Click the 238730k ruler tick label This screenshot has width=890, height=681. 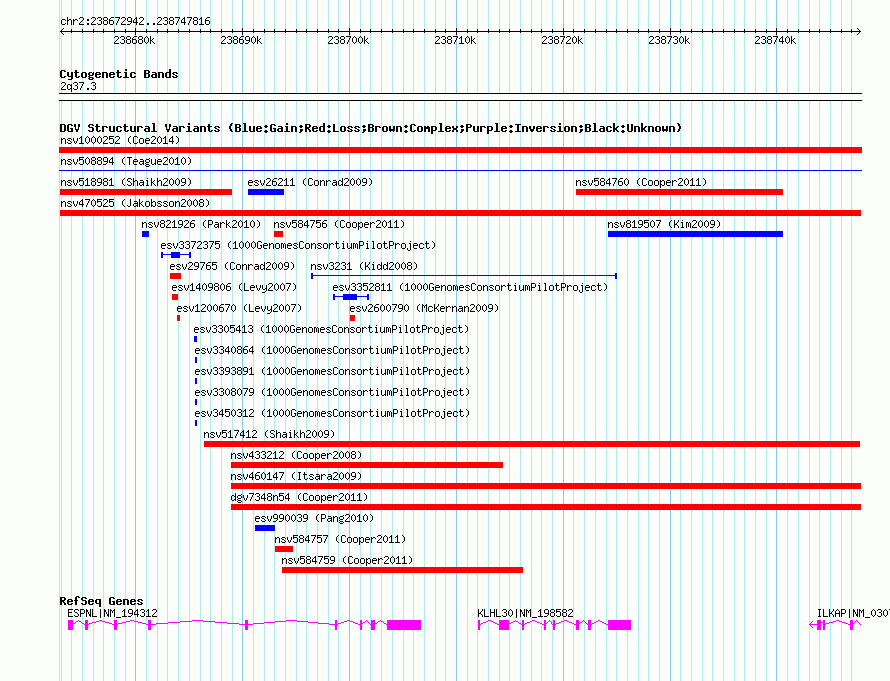coord(669,40)
